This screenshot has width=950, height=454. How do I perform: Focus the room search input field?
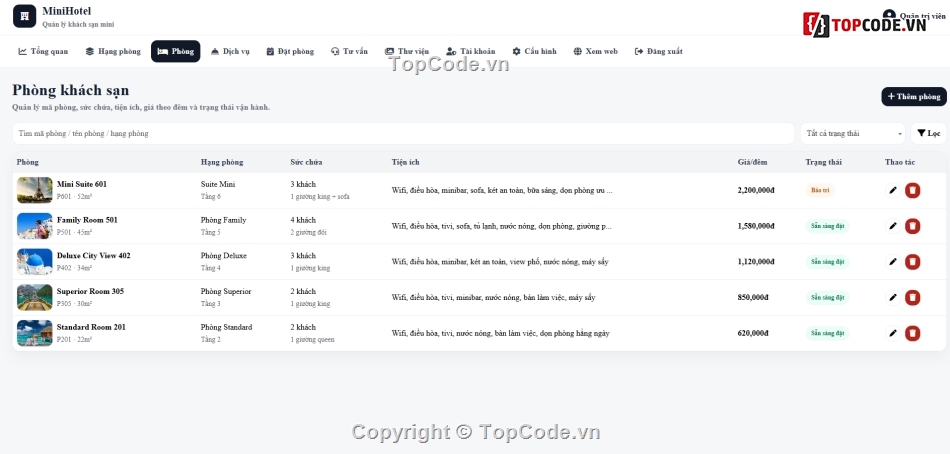[x=404, y=133]
